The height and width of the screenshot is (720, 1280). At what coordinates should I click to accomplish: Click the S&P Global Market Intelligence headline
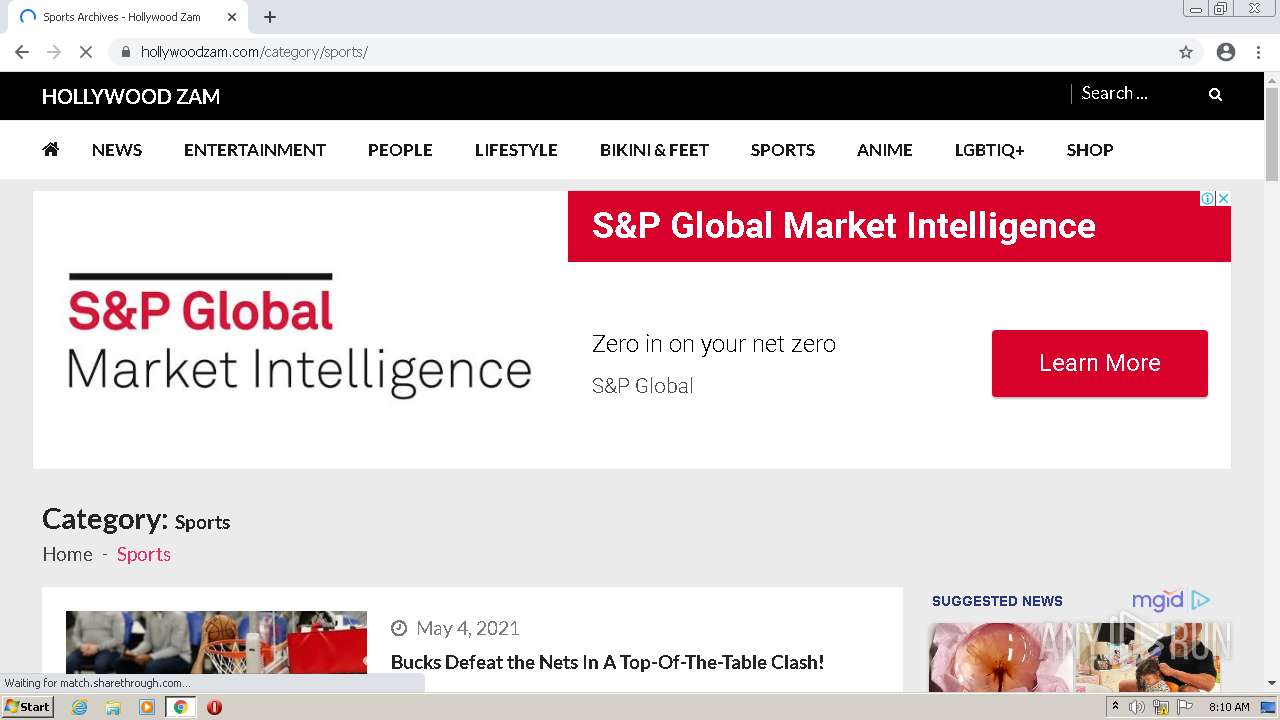click(844, 226)
